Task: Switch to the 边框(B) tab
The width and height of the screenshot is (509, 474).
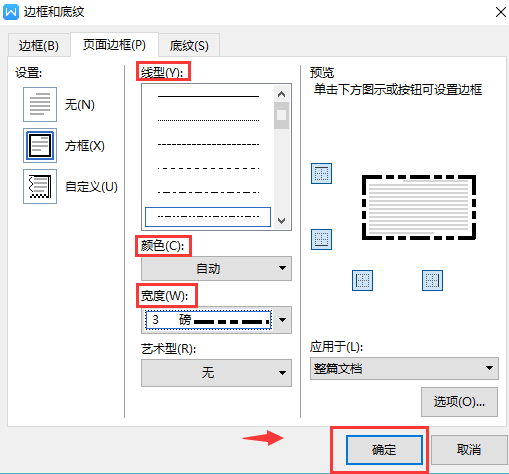Action: click(x=39, y=45)
